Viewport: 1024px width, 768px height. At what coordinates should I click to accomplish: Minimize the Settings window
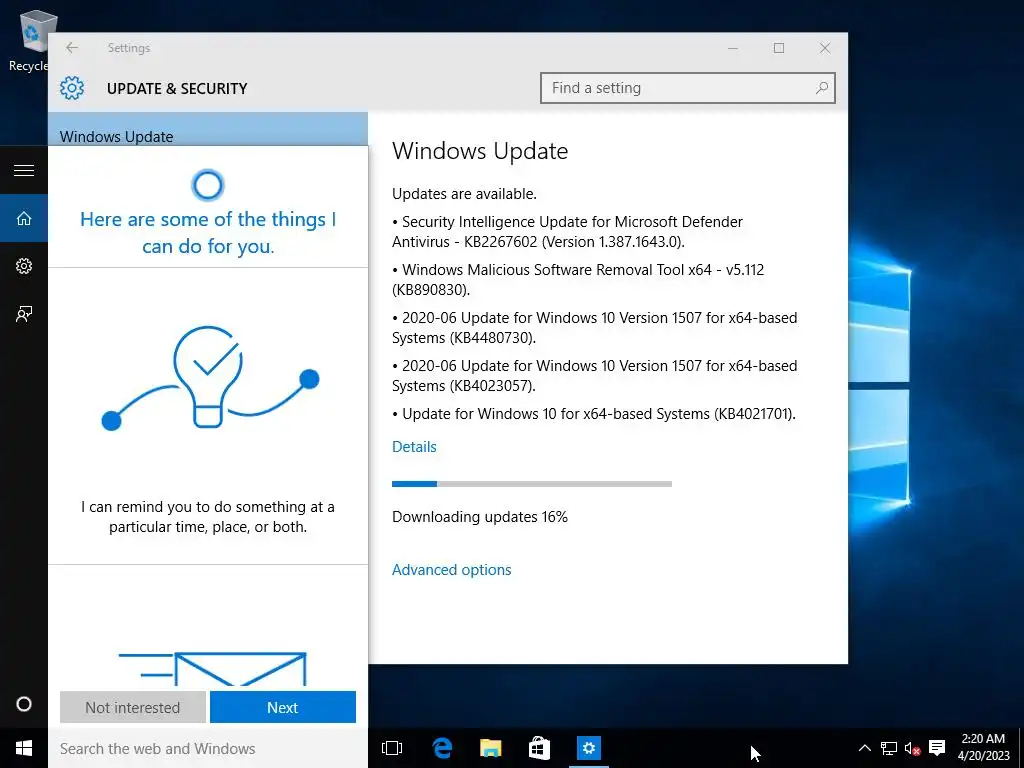pos(733,48)
